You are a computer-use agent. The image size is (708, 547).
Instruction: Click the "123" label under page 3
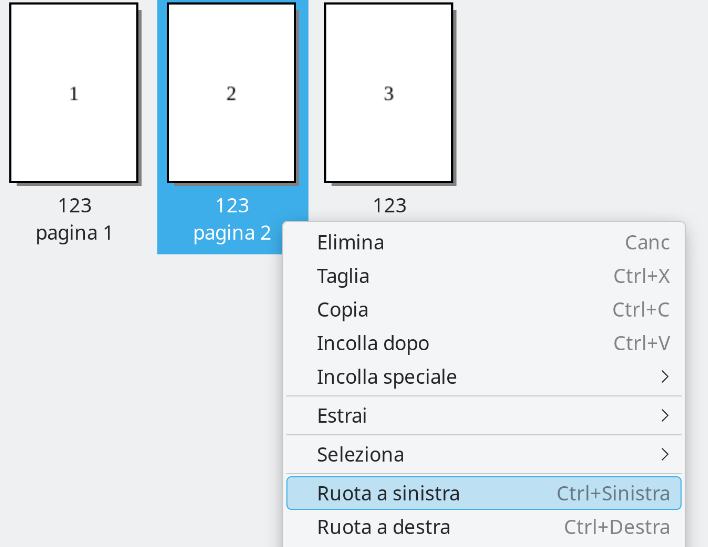[389, 205]
